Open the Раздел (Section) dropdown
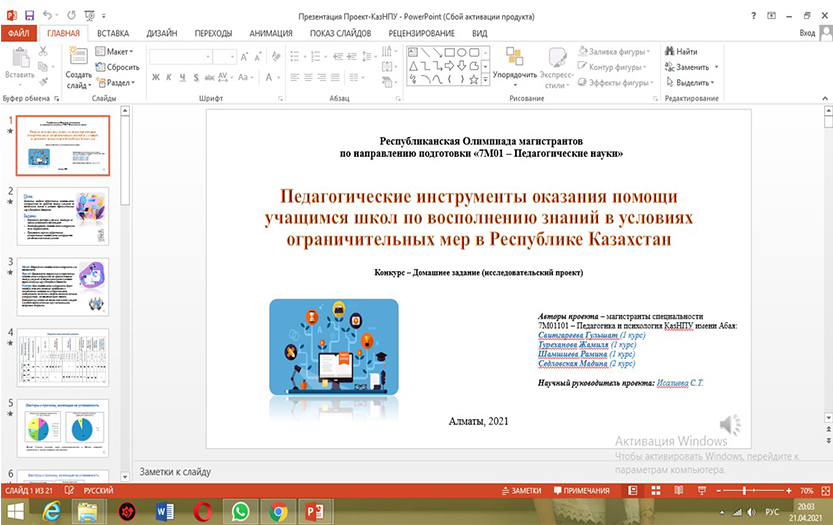The image size is (833, 525). point(118,83)
